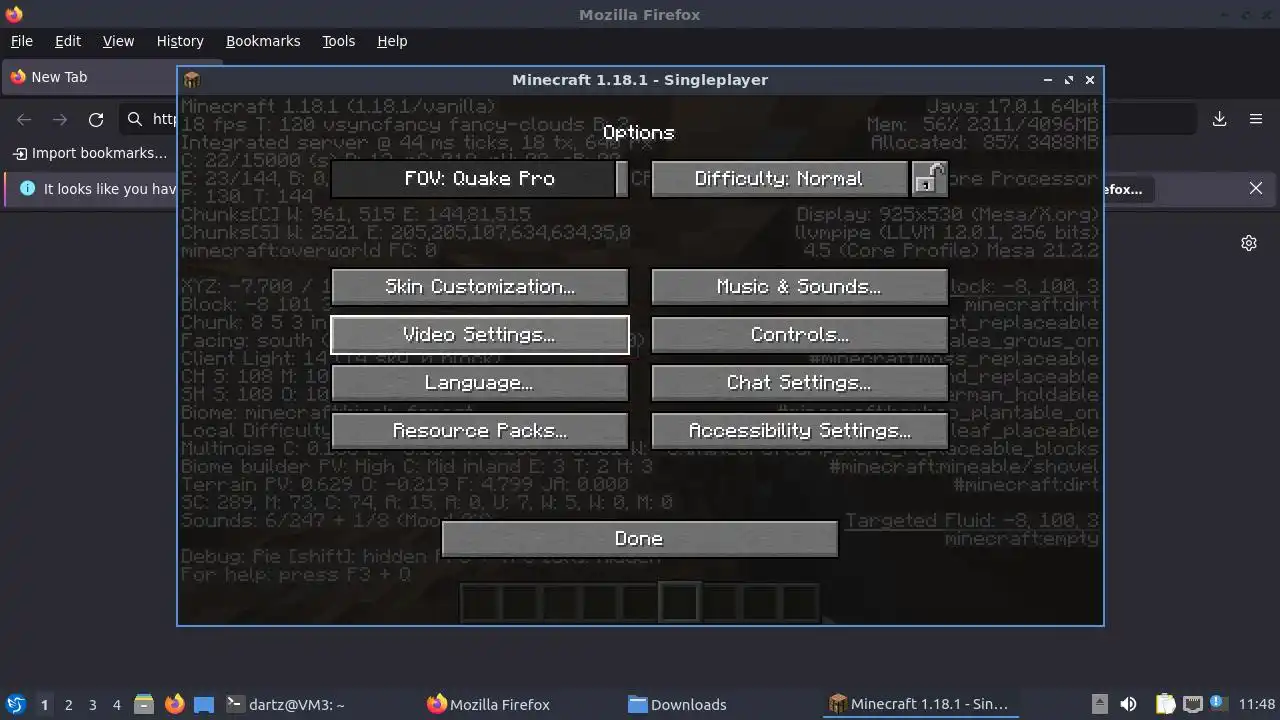Open the system start menu icon
This screenshot has height=720, width=1280.
15,704
